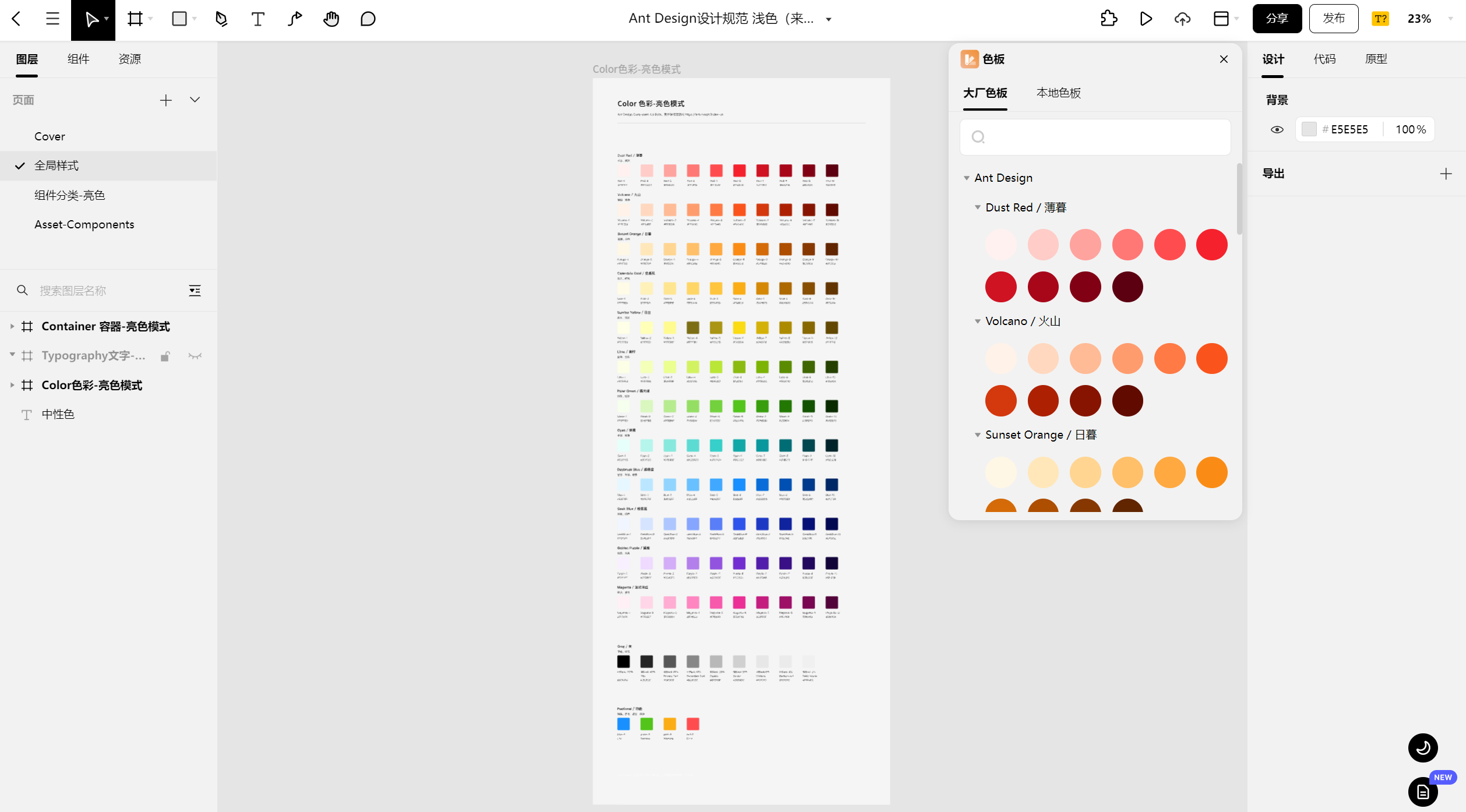The image size is (1466, 812).
Task: Expand Container 容器-亮色模式 layer
Action: [x=12, y=326]
